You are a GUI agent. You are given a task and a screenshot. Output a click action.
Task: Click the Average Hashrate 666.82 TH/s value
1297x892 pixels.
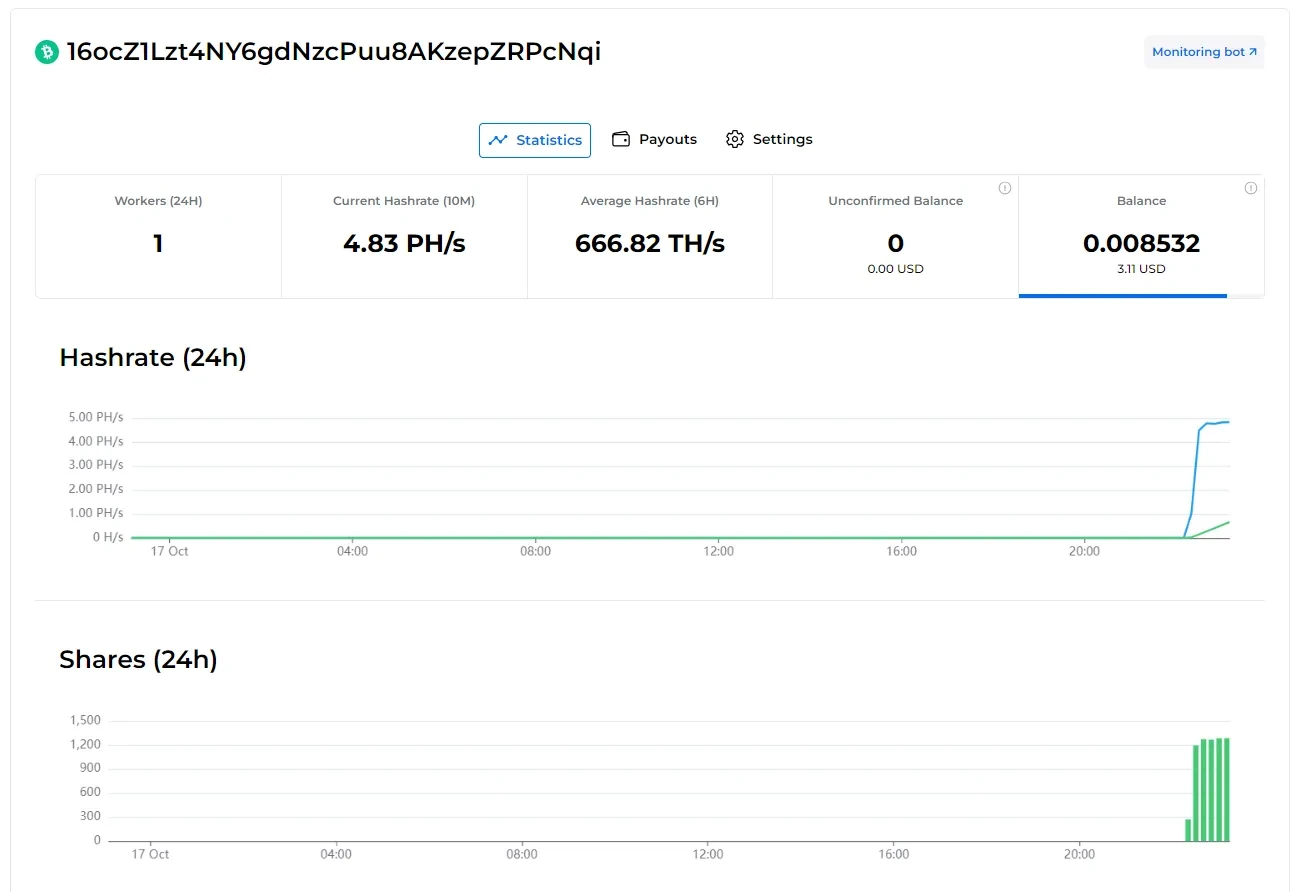(x=650, y=243)
